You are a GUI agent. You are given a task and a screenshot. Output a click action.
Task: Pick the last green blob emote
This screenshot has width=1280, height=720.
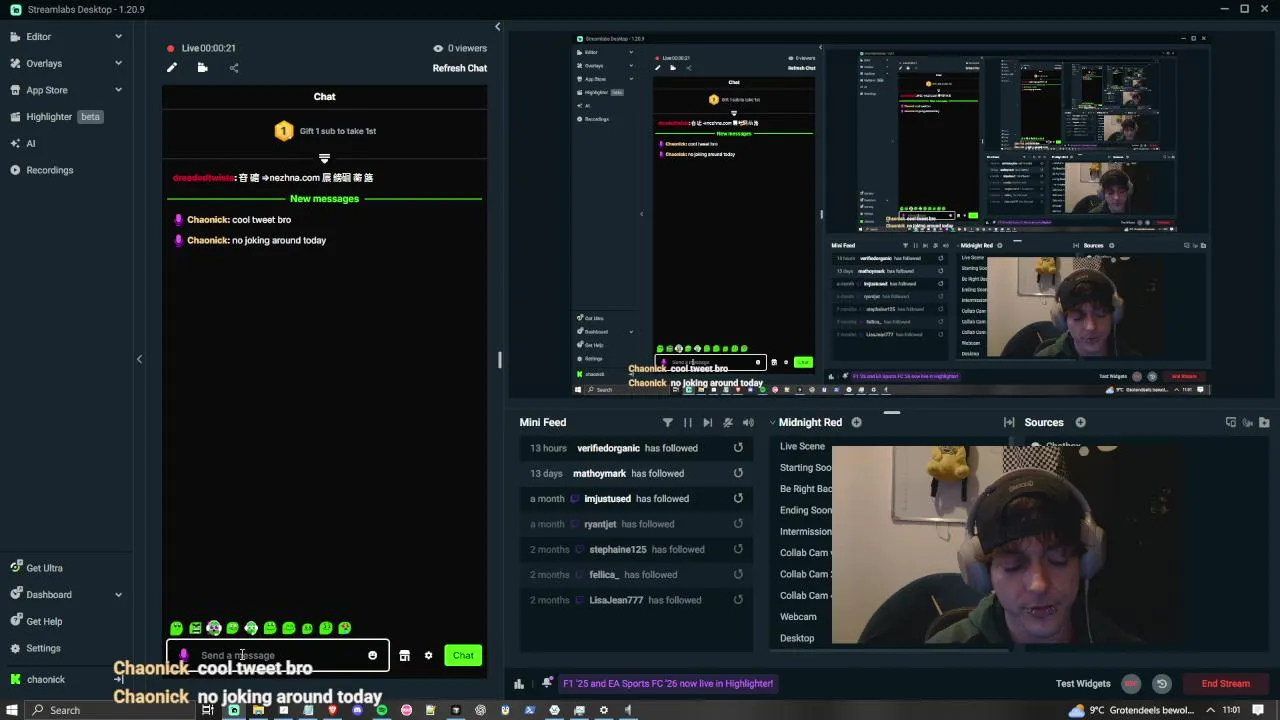point(345,628)
